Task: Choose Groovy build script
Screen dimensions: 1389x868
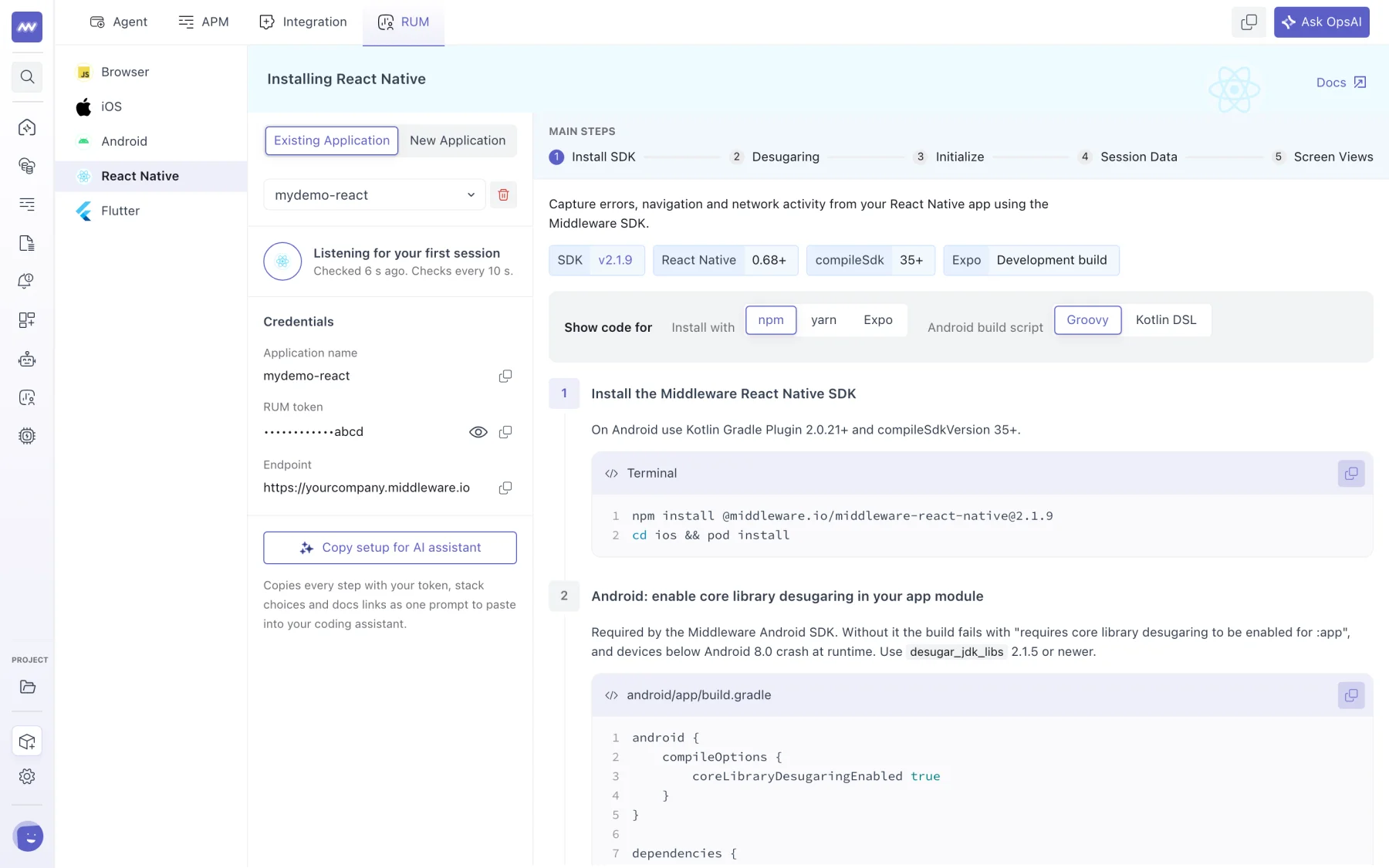Action: (1087, 320)
